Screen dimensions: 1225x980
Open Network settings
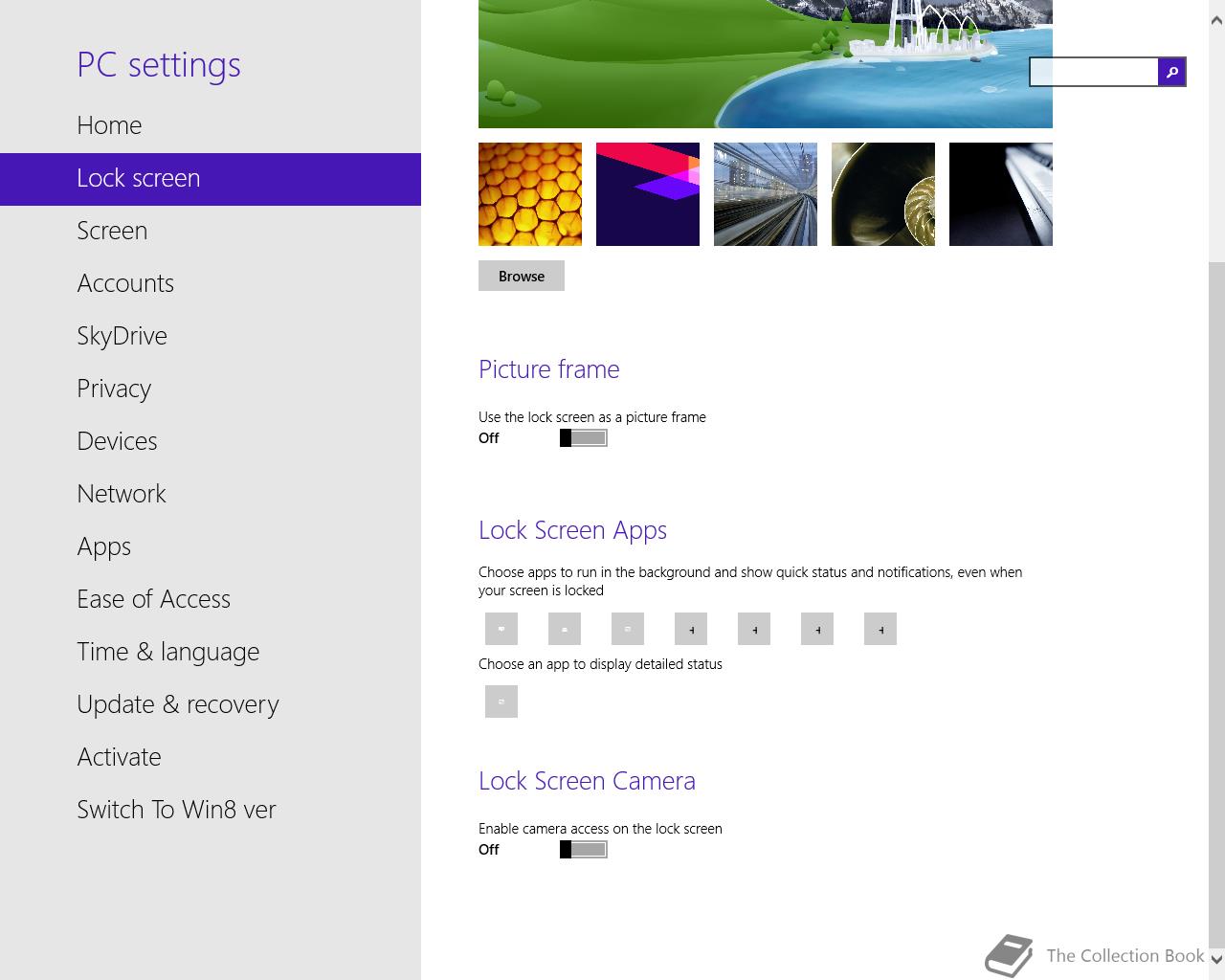tap(211, 495)
